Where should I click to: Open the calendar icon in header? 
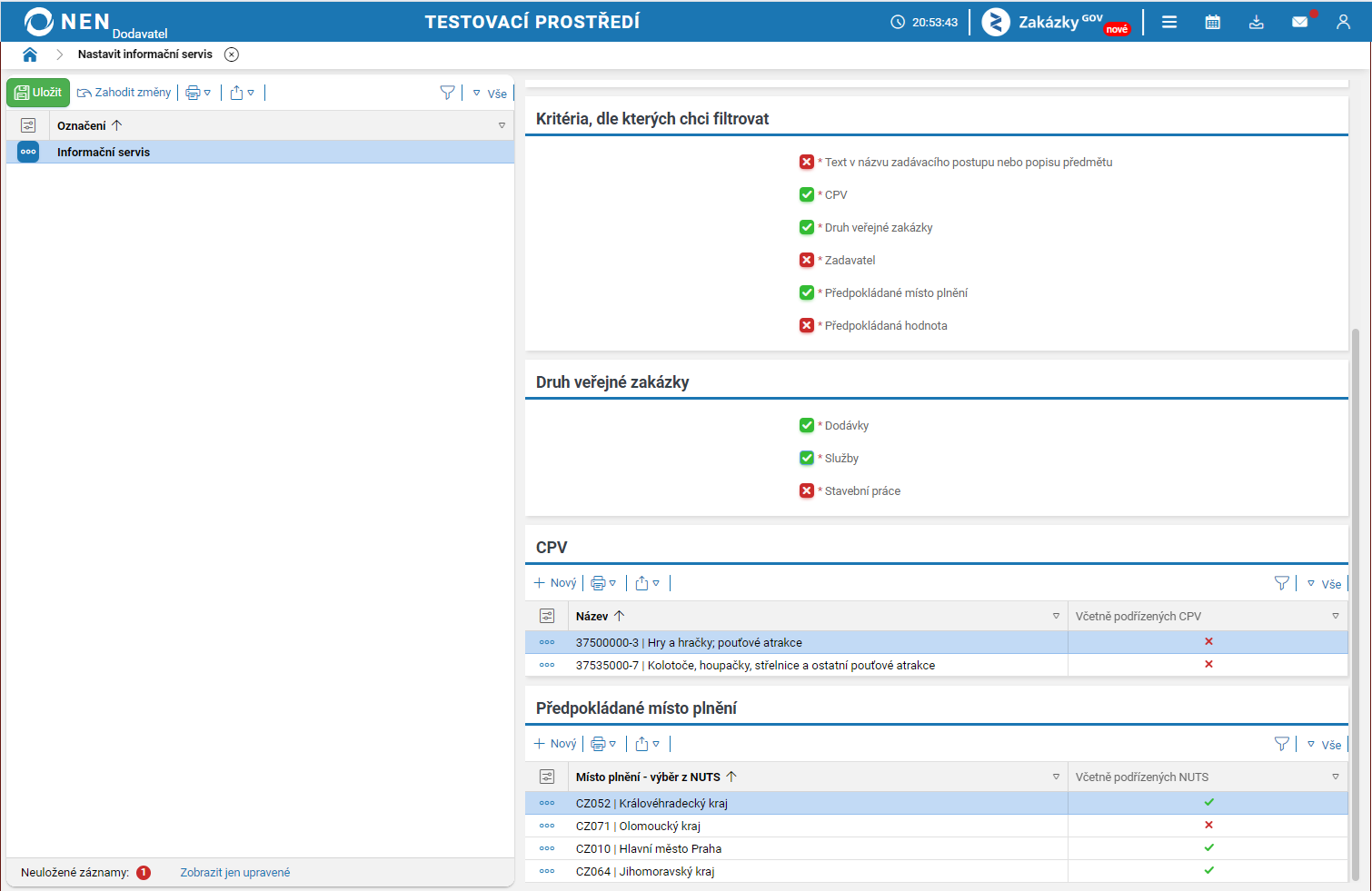click(x=1212, y=22)
